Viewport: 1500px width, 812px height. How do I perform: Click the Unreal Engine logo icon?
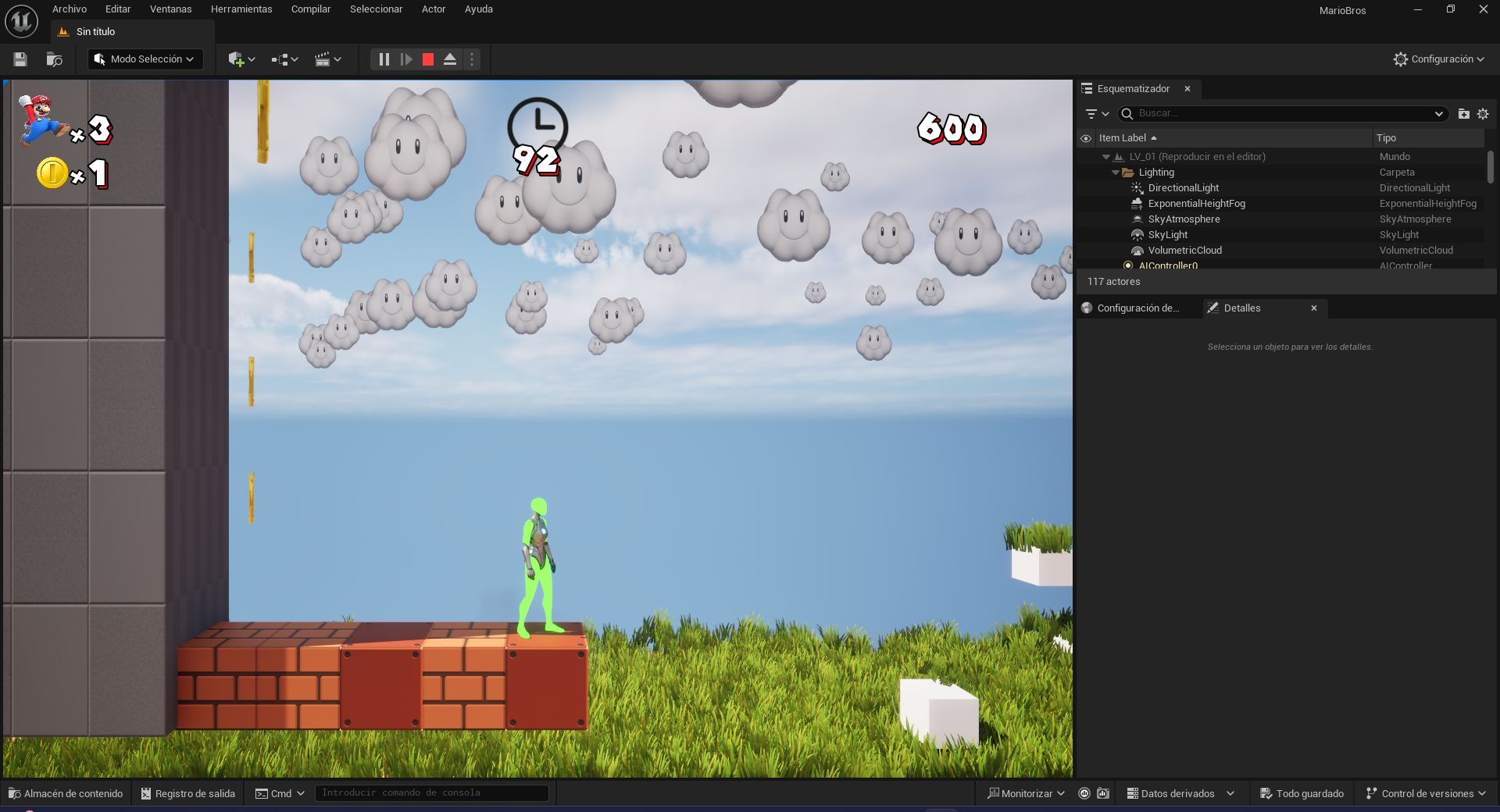21,21
